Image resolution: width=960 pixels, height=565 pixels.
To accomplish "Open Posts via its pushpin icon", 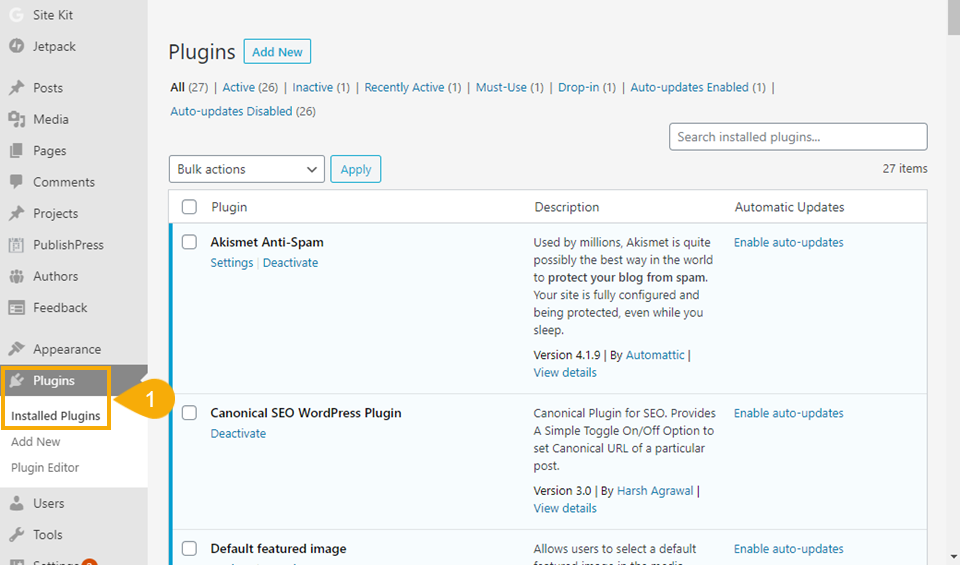I will point(16,88).
